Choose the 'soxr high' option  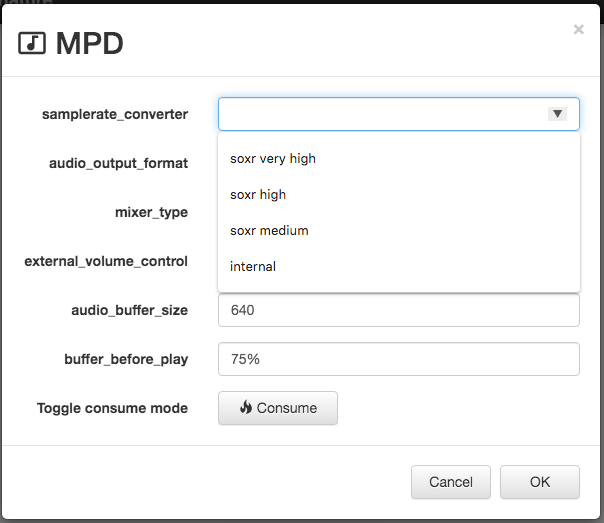click(399, 194)
